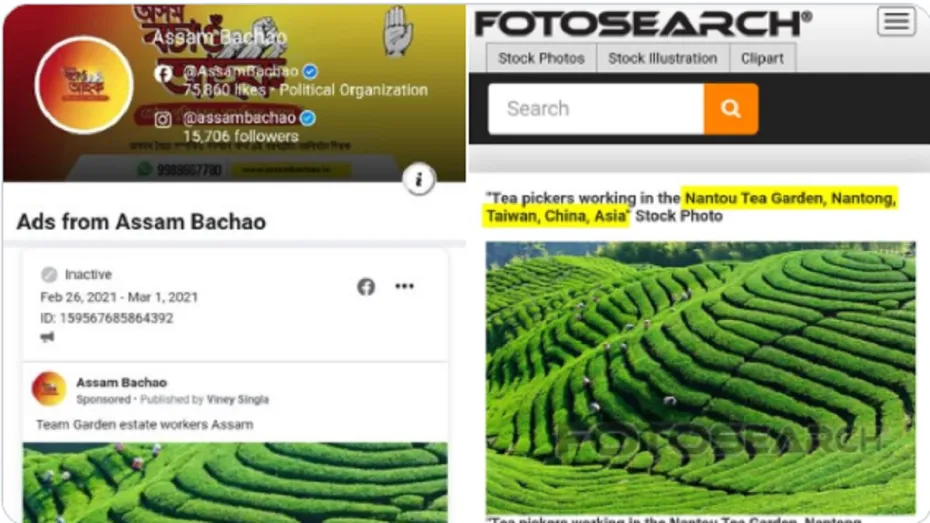Click the megaphone icon under the ad ID
Image resolution: width=930 pixels, height=523 pixels.
point(47,337)
